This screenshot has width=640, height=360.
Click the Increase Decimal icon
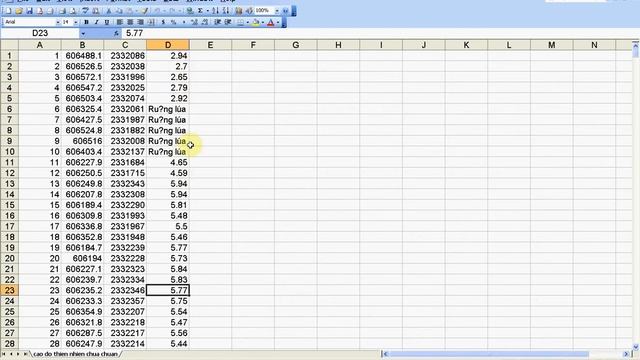[x=194, y=22]
